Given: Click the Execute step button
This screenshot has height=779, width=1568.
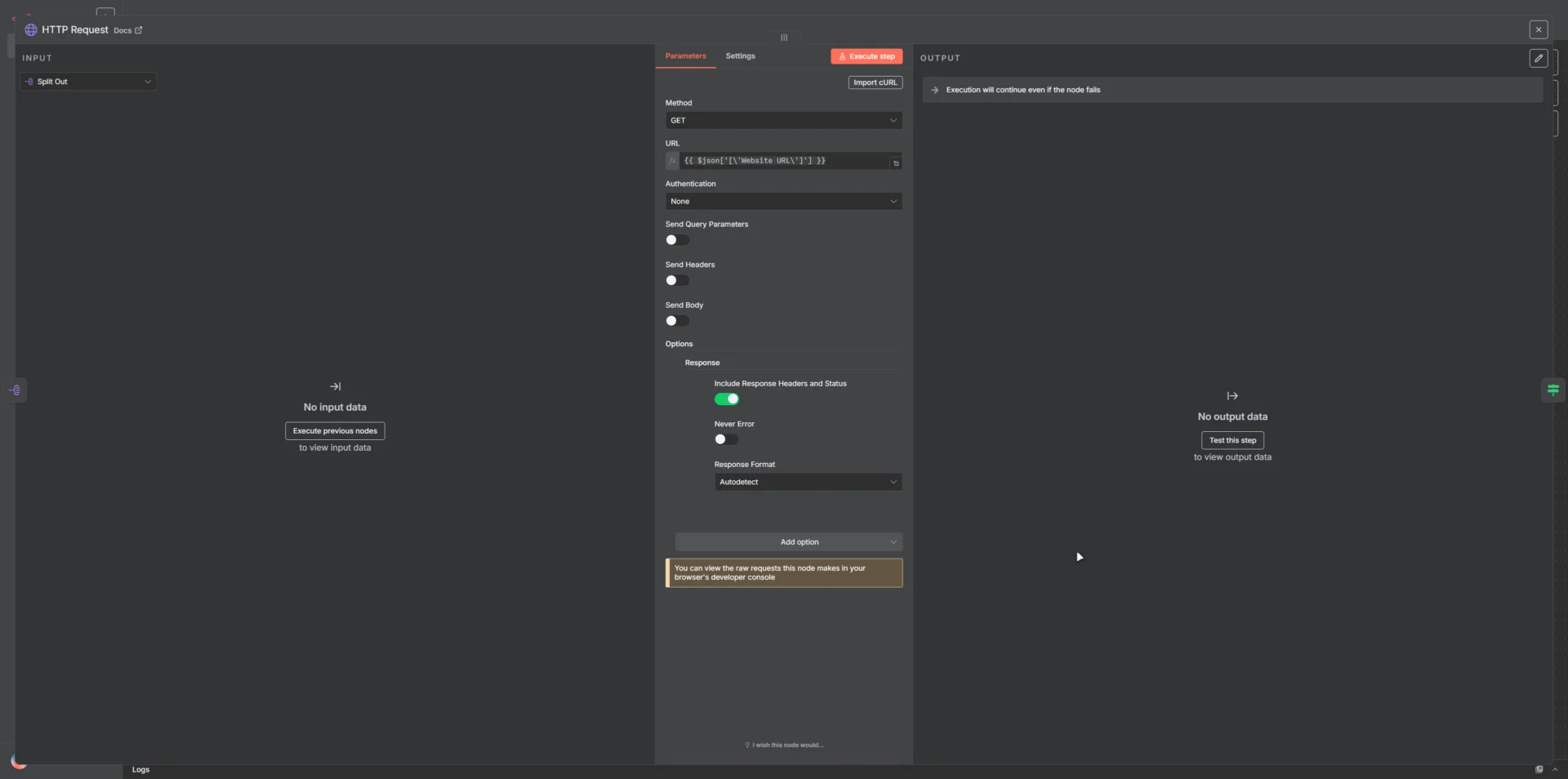Looking at the screenshot, I should (x=866, y=56).
